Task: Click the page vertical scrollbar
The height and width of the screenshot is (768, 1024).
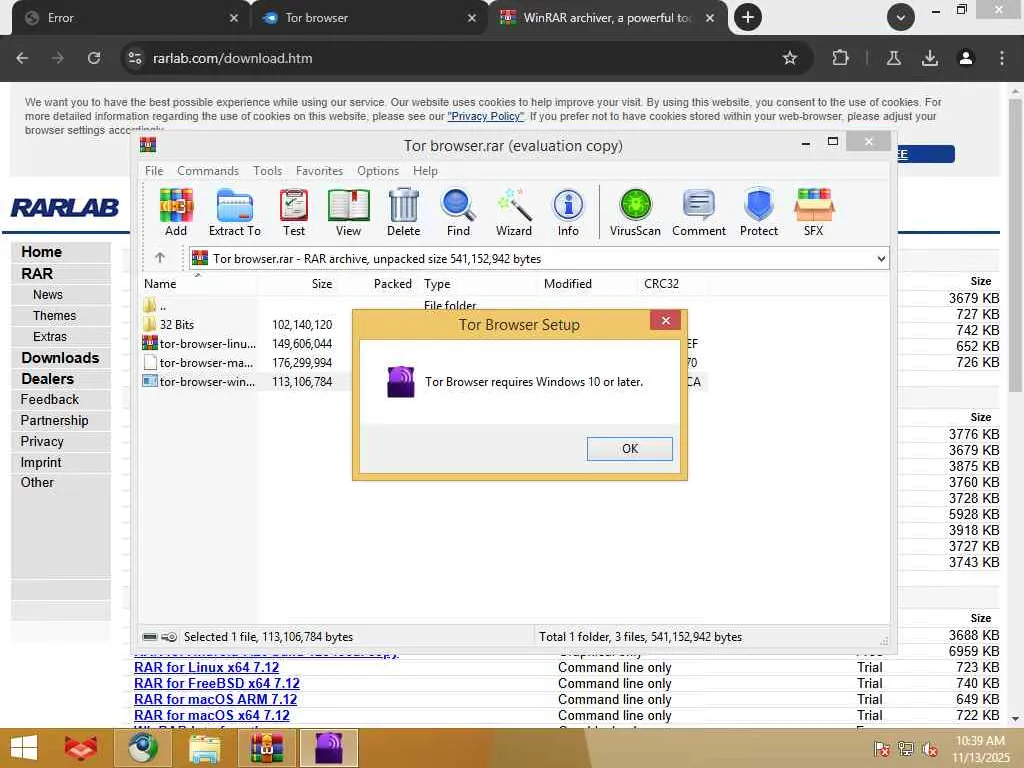Action: click(1015, 245)
